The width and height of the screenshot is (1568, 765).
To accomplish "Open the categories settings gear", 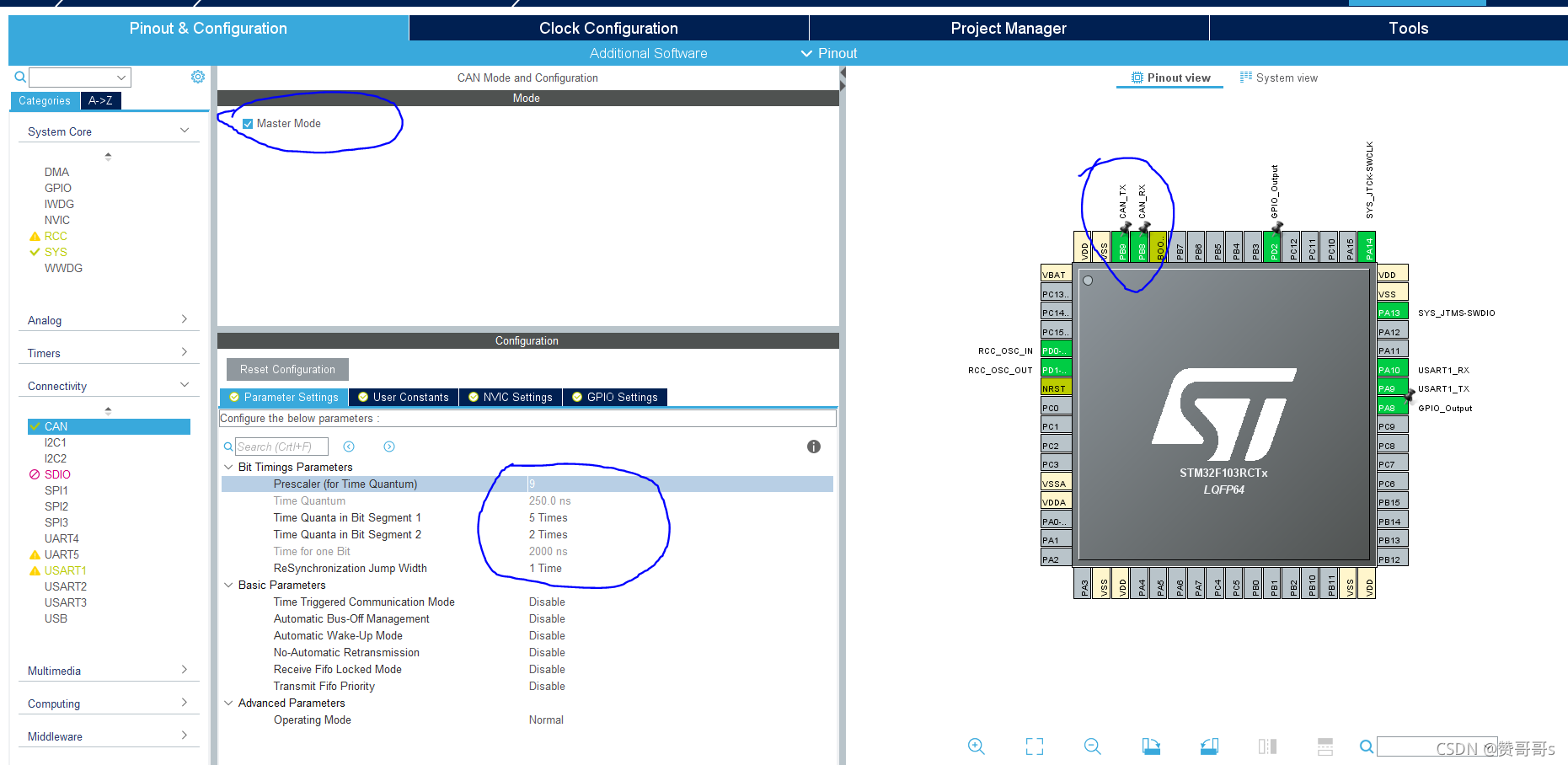I will point(198,77).
